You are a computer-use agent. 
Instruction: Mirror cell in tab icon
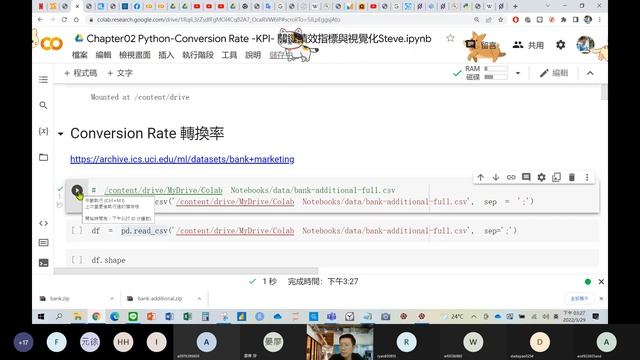[x=556, y=177]
